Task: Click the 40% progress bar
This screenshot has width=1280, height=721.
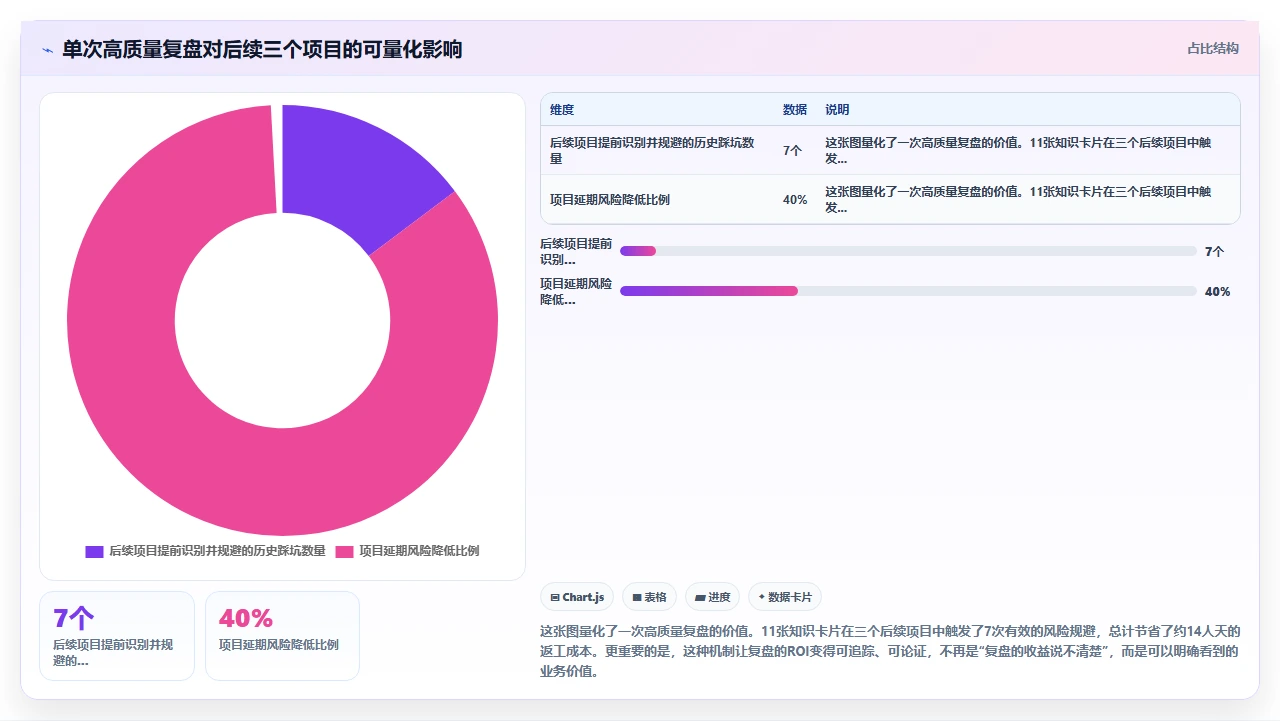Action: coord(908,291)
